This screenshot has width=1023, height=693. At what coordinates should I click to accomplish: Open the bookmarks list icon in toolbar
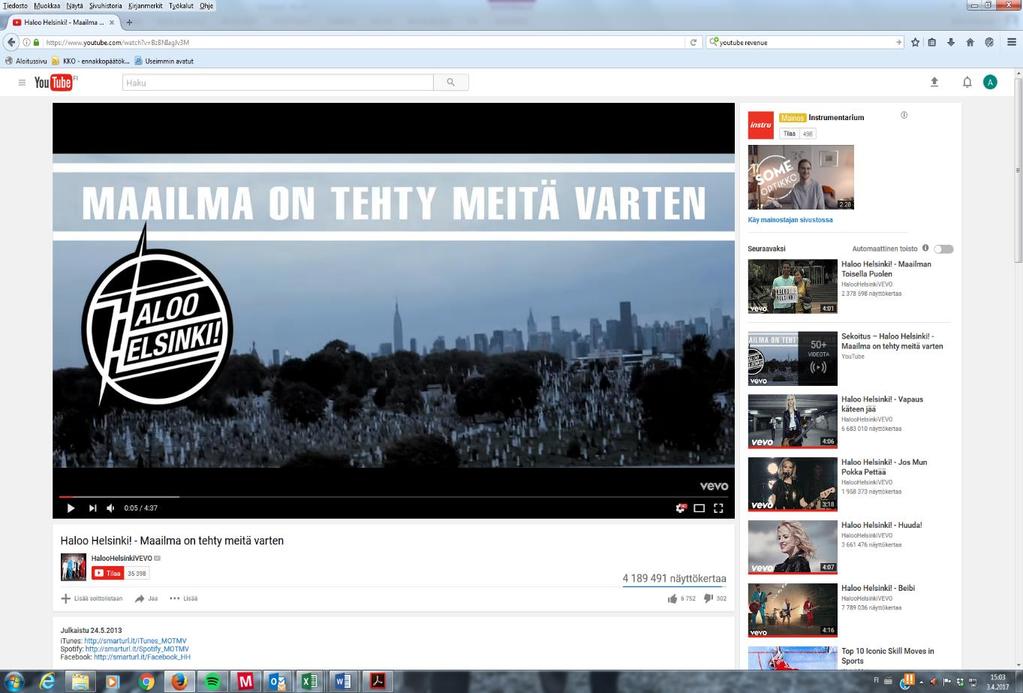932,42
